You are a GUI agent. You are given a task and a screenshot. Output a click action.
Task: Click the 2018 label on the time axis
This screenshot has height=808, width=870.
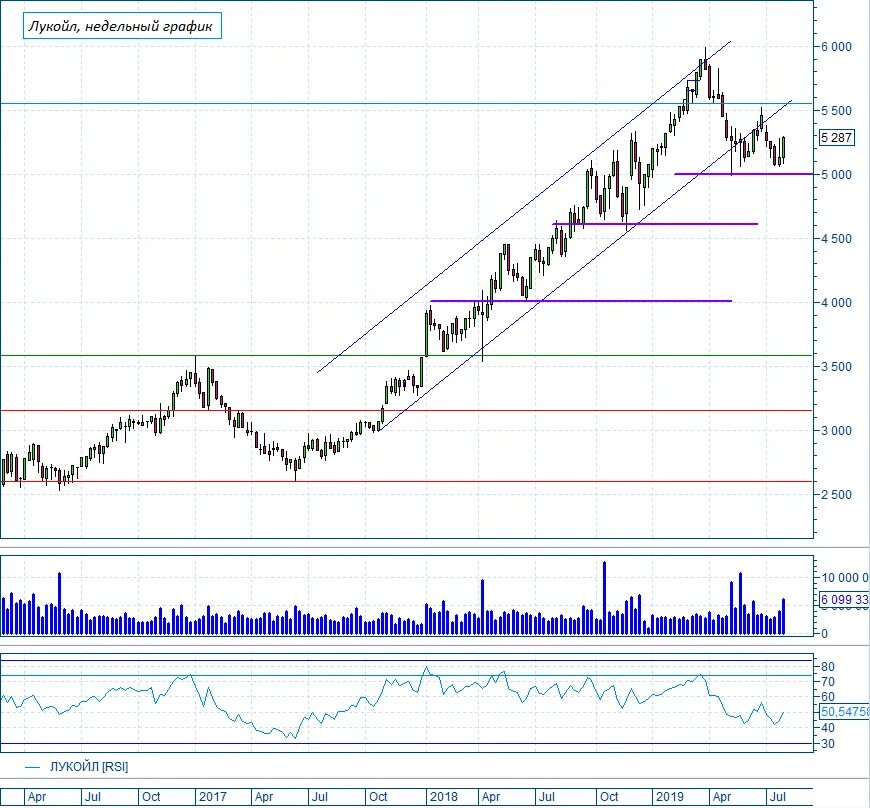click(443, 797)
